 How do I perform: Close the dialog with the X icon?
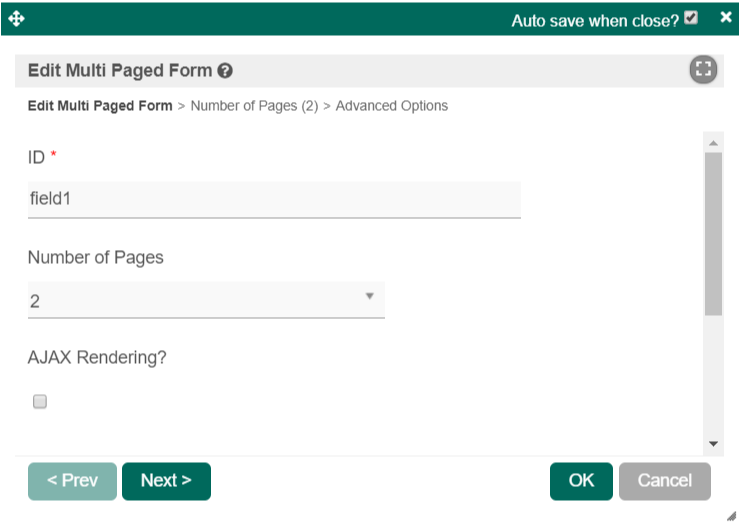(726, 17)
